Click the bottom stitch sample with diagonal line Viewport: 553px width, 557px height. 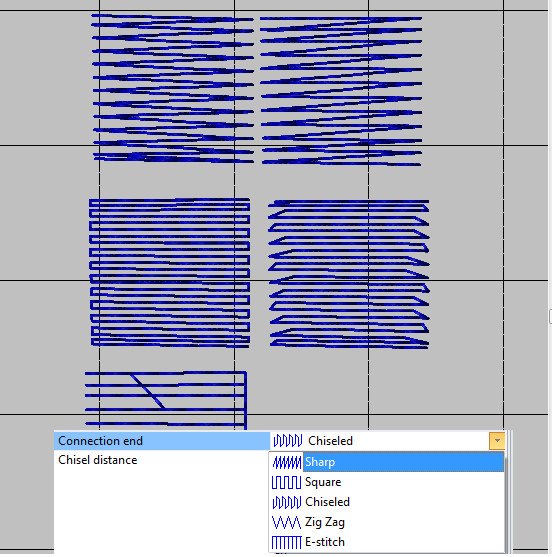pos(166,400)
